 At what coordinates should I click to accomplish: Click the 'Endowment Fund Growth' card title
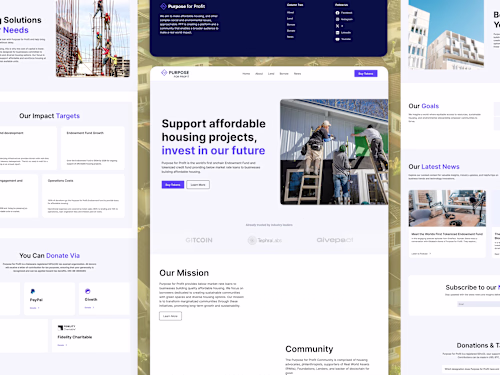[85, 133]
